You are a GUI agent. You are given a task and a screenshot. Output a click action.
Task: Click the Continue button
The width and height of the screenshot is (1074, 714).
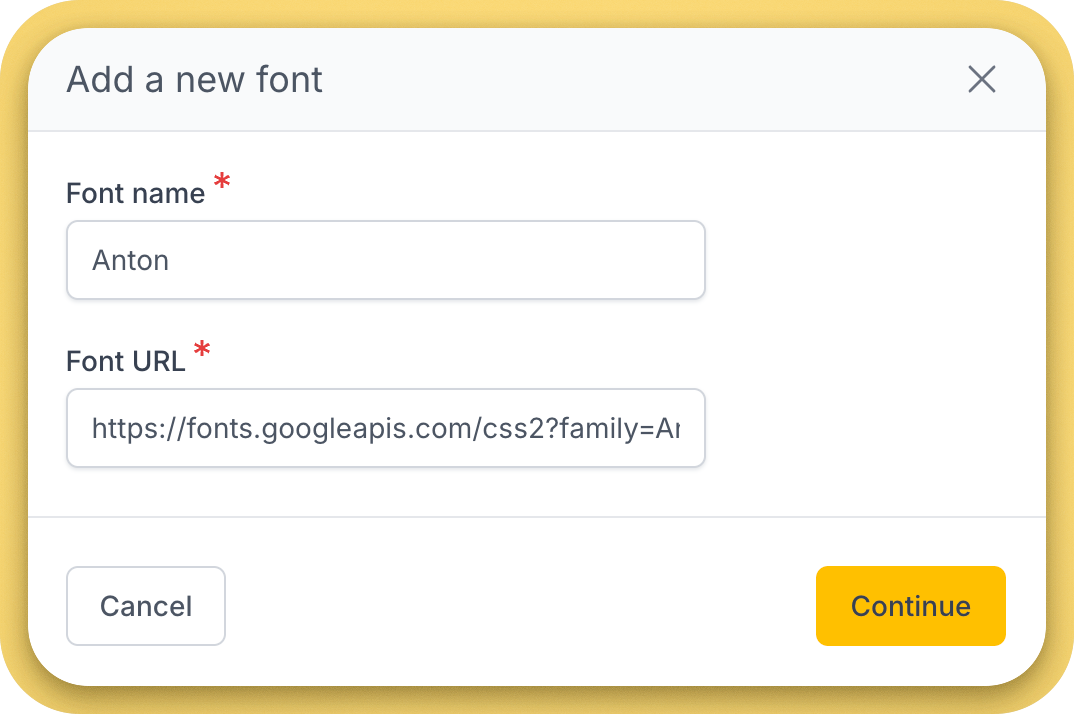(910, 606)
